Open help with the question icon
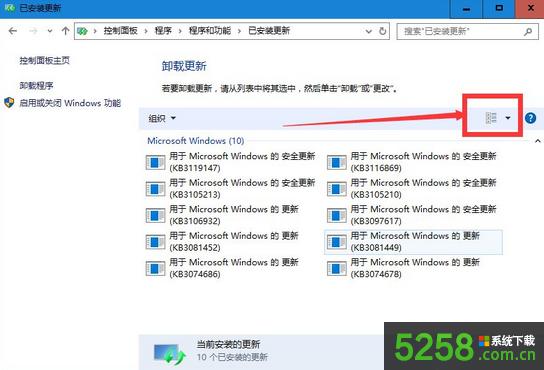 tap(530, 118)
